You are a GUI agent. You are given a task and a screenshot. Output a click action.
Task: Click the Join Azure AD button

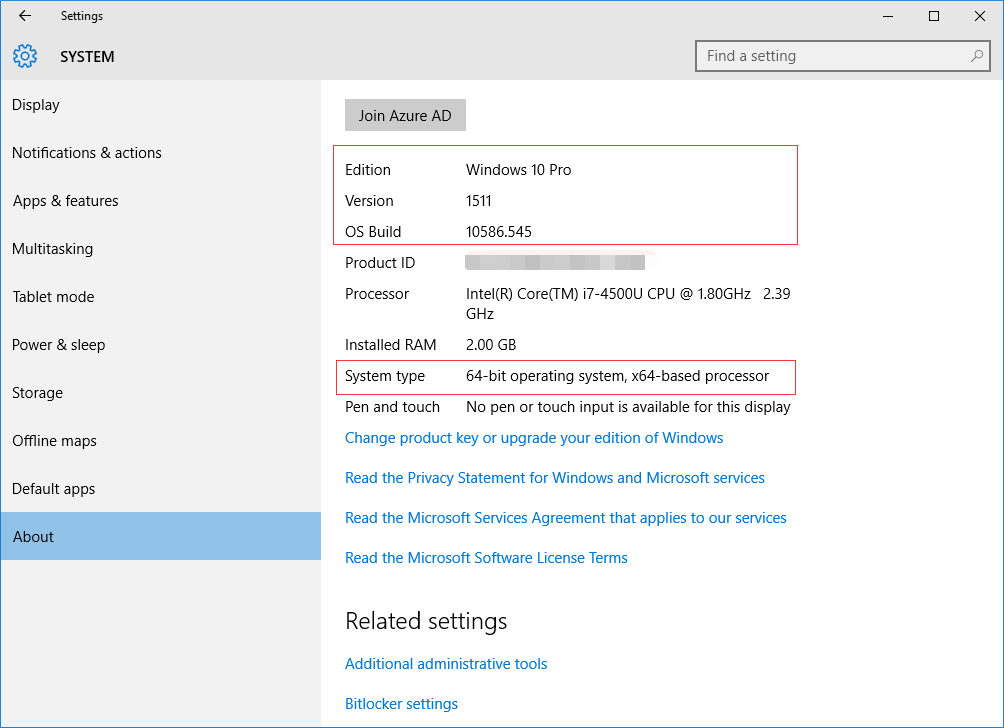(x=405, y=115)
